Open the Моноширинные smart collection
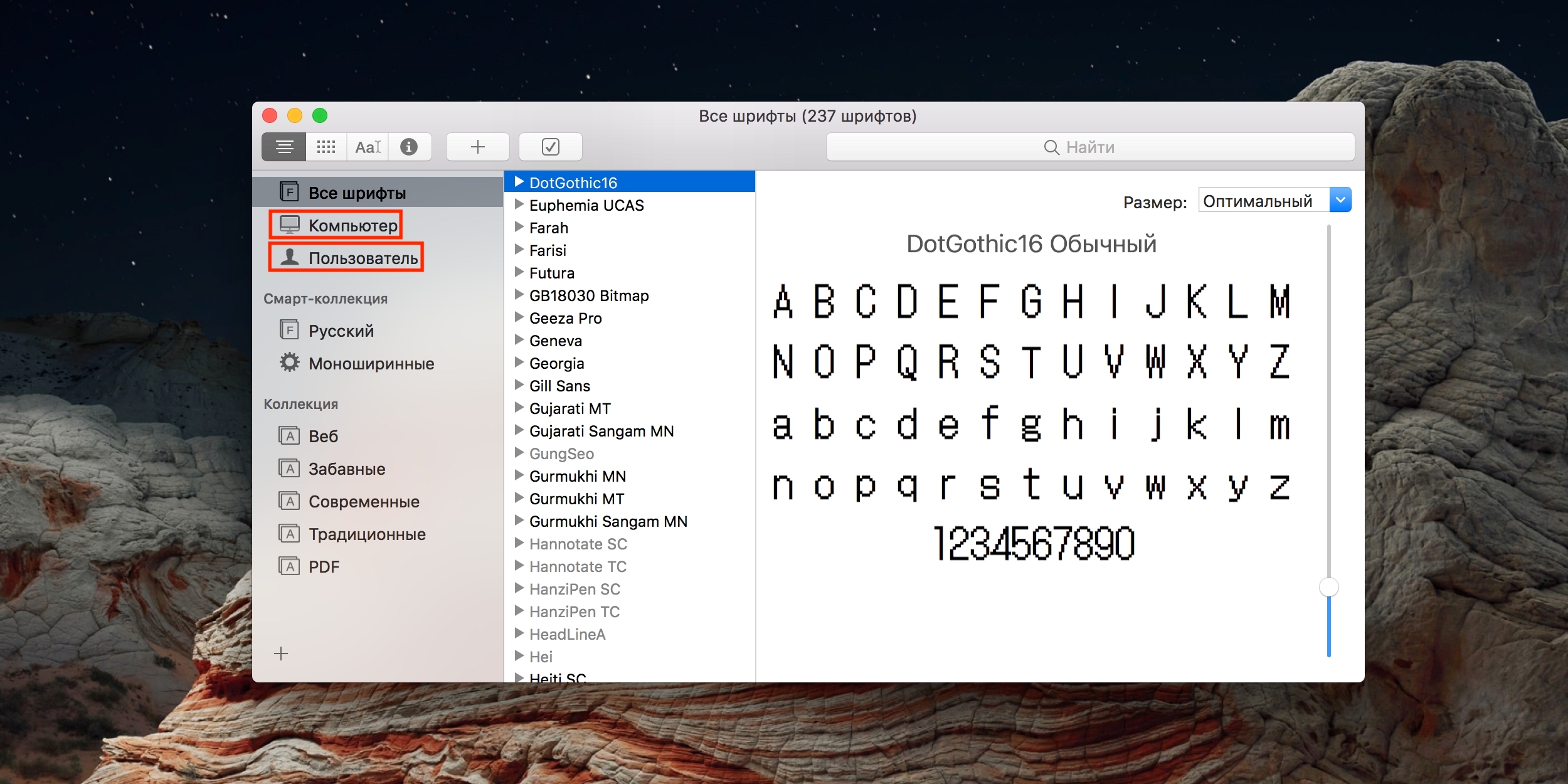 pos(378,363)
